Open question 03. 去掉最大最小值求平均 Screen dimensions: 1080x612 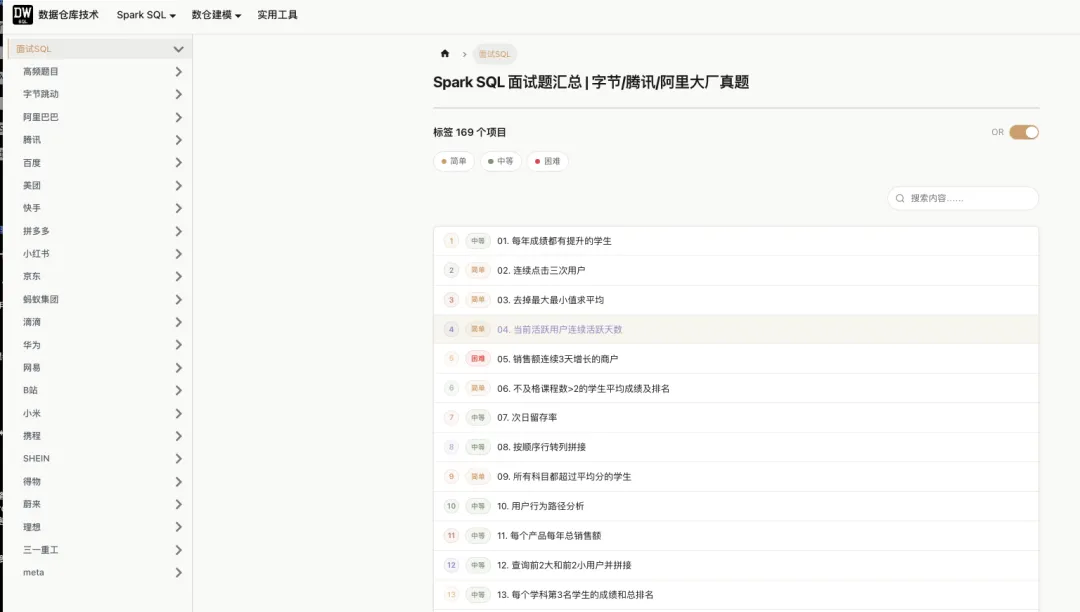click(x=736, y=300)
